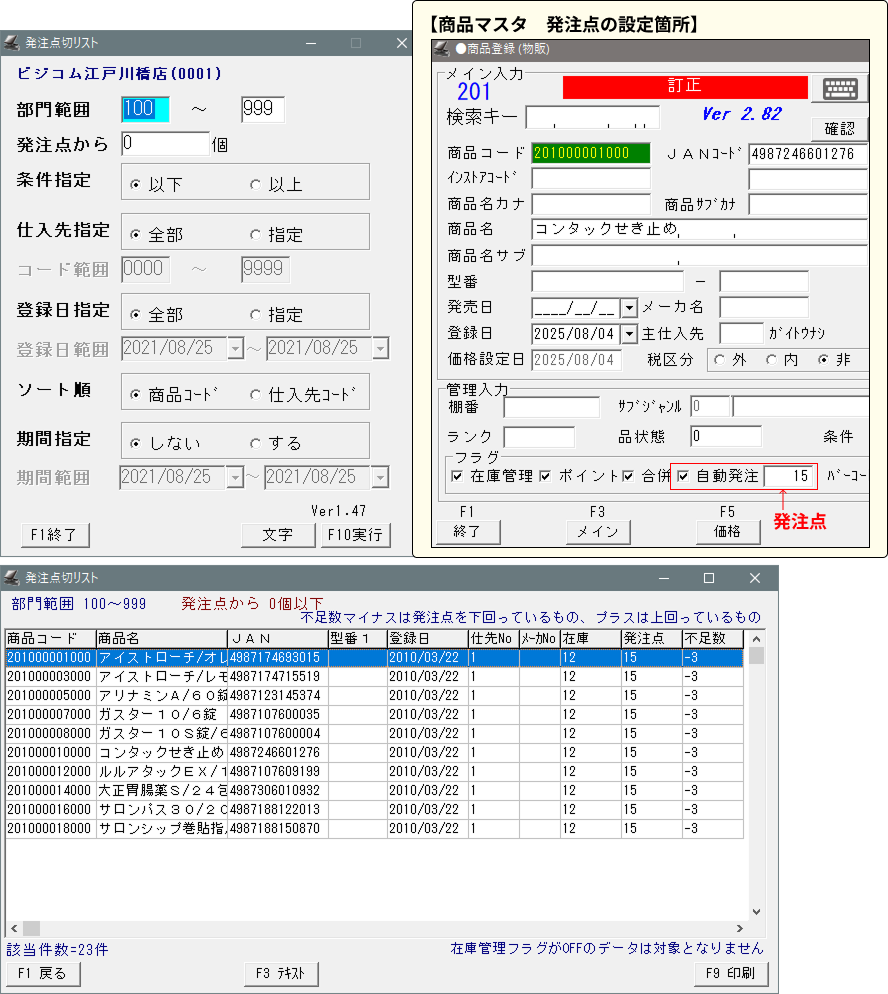
Task: Select the 以上 condition radio button
Action: pyautogui.click(x=255, y=185)
